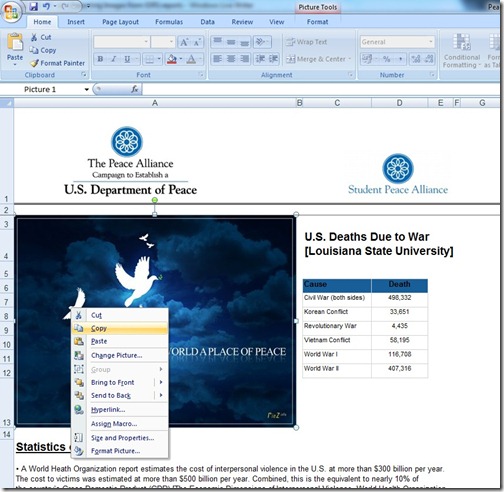Image resolution: width=504 pixels, height=492 pixels.
Task: Open Merge & Center dropdown arrow
Action: click(350, 59)
